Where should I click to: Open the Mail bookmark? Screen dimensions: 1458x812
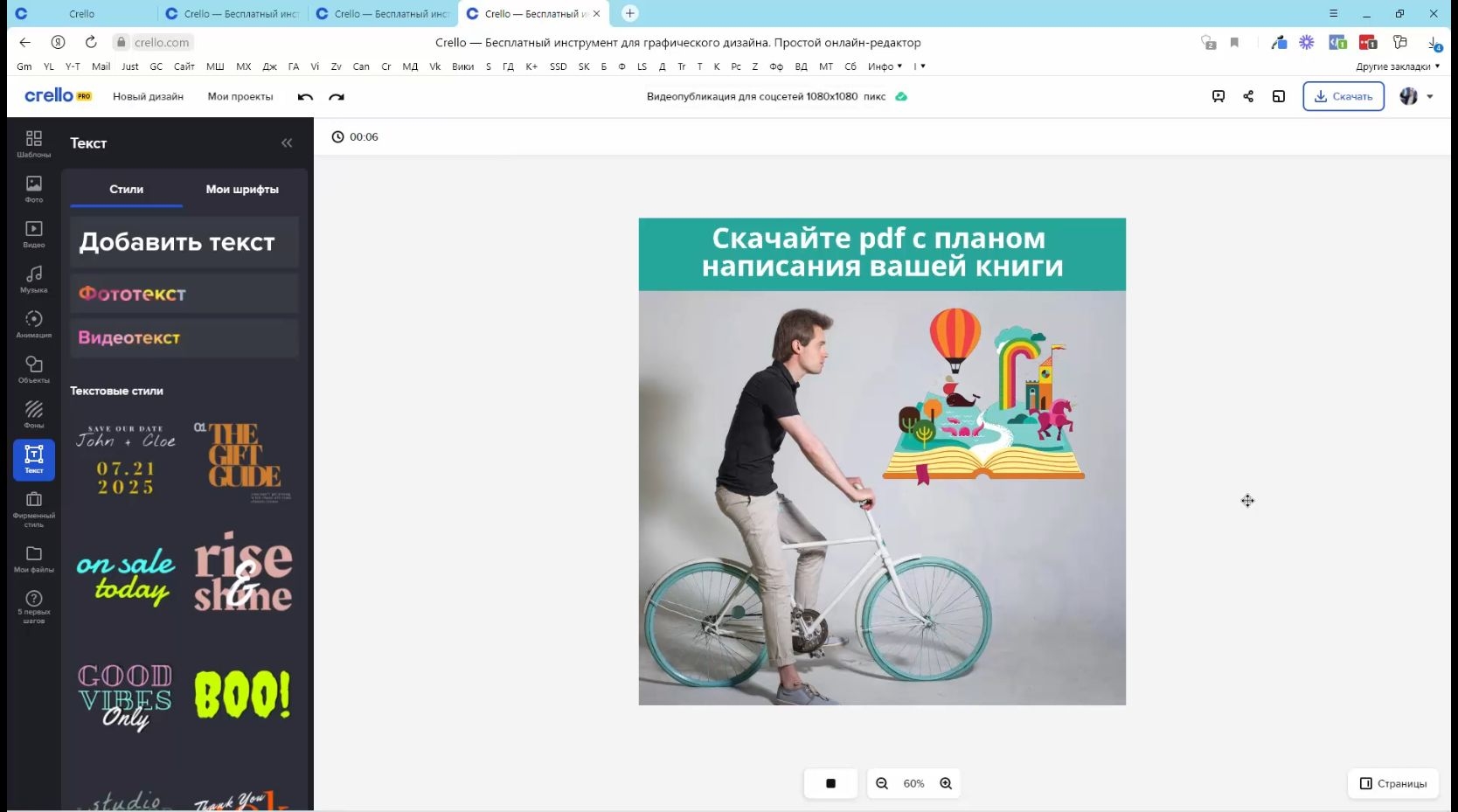101,66
